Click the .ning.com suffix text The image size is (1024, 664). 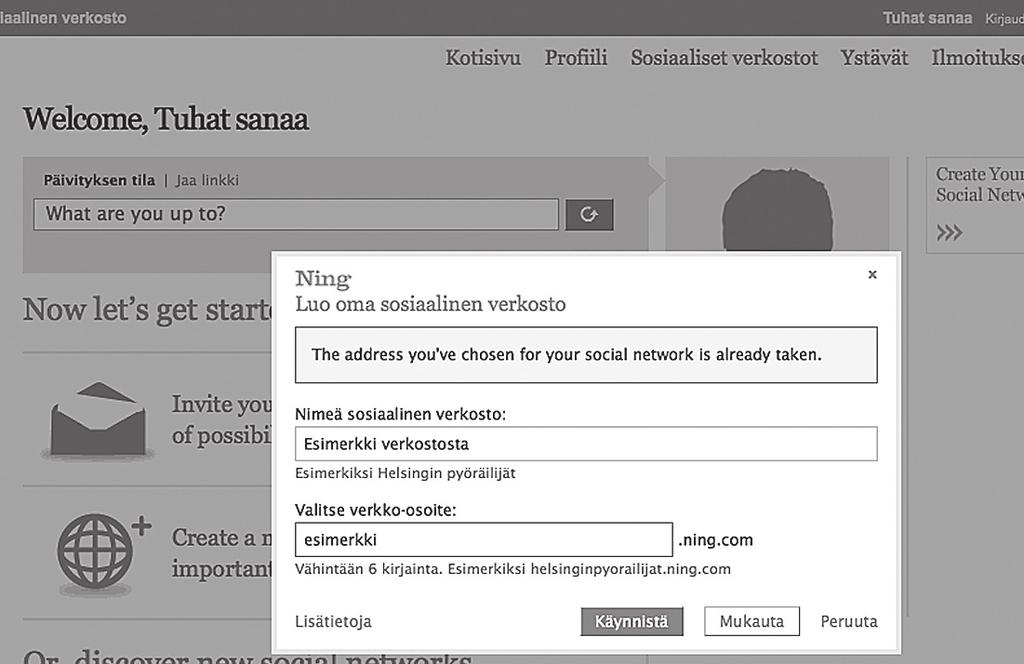coord(716,540)
